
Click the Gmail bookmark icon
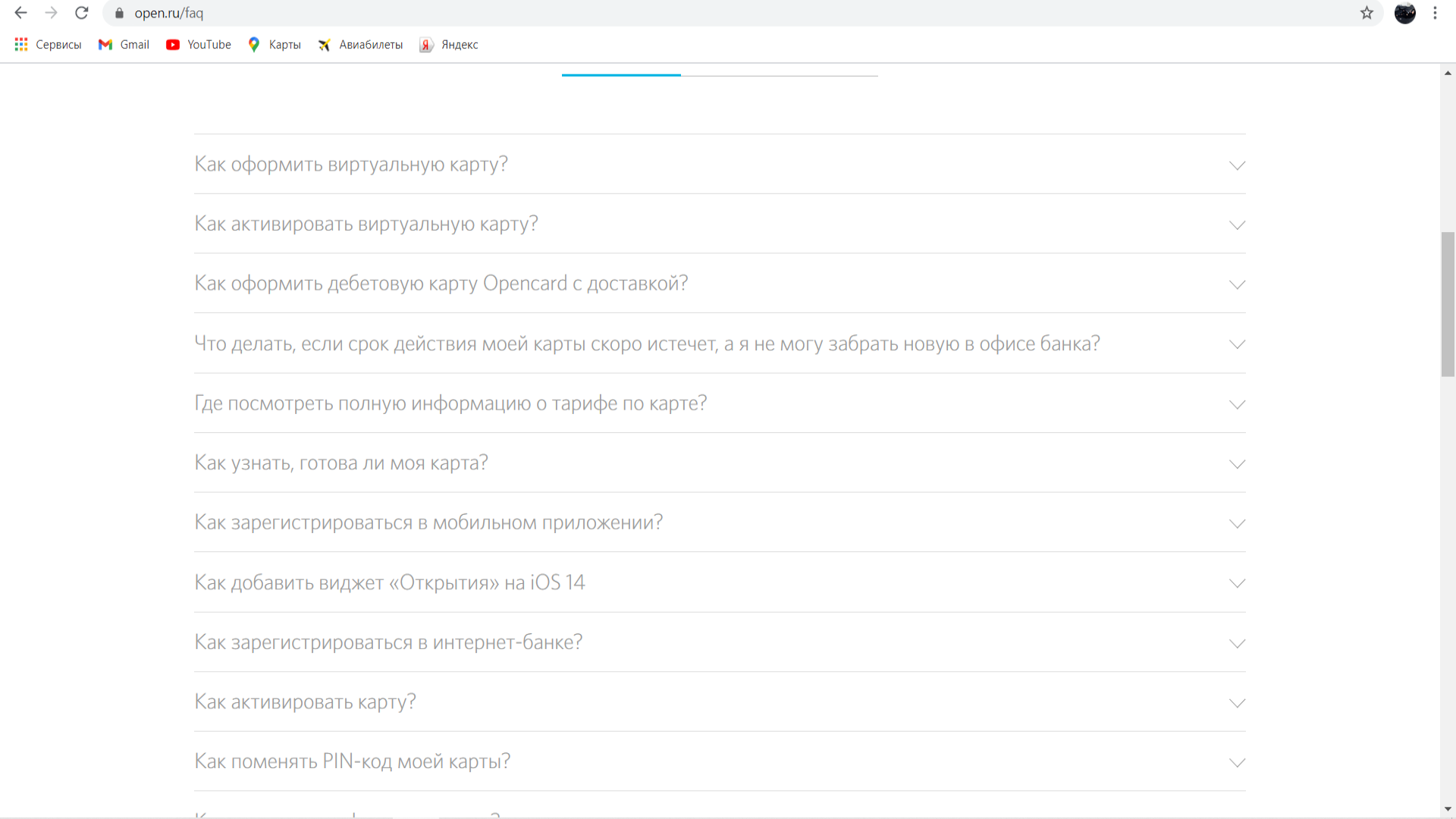(x=105, y=45)
